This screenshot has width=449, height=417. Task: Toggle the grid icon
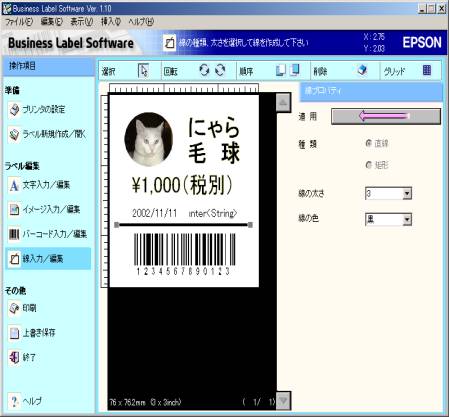coord(427,70)
